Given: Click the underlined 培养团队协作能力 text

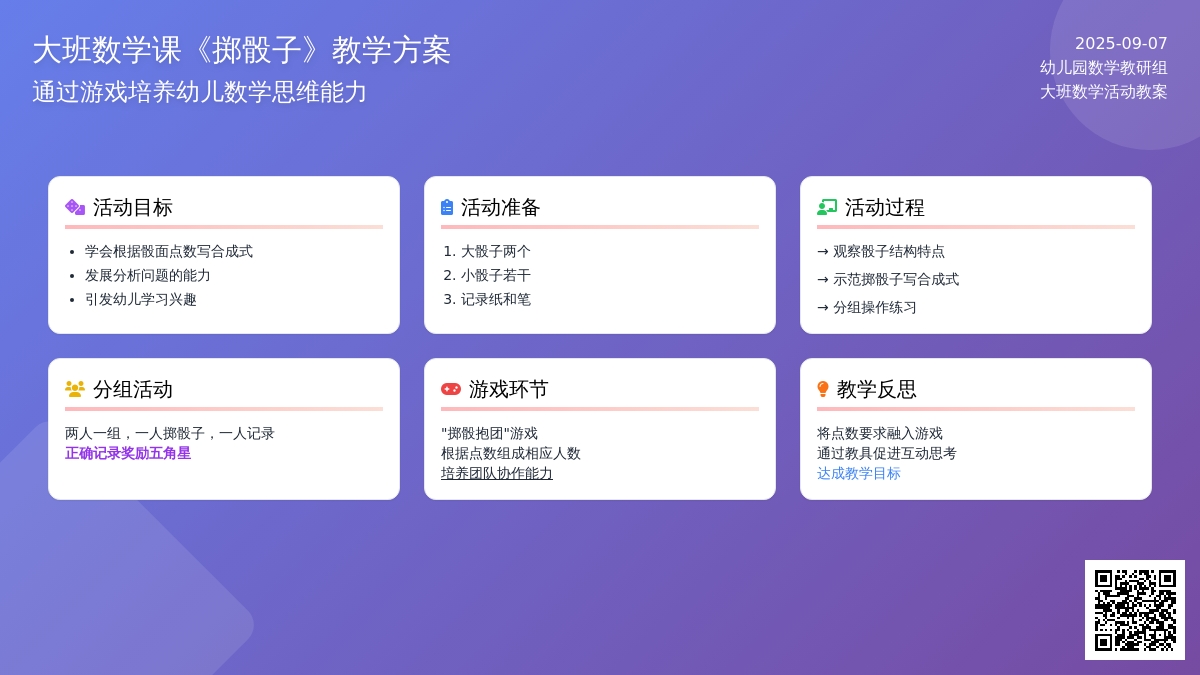Looking at the screenshot, I should click(x=497, y=473).
